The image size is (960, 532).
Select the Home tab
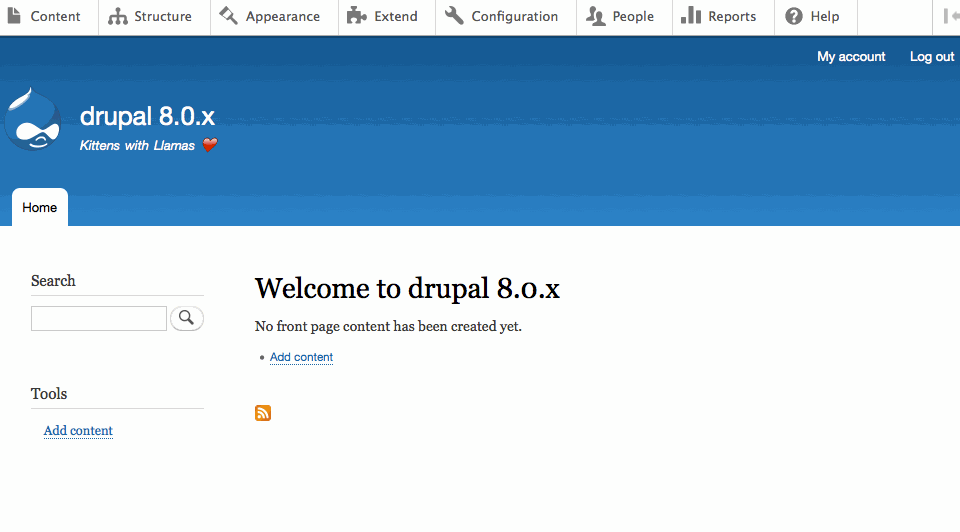(40, 208)
